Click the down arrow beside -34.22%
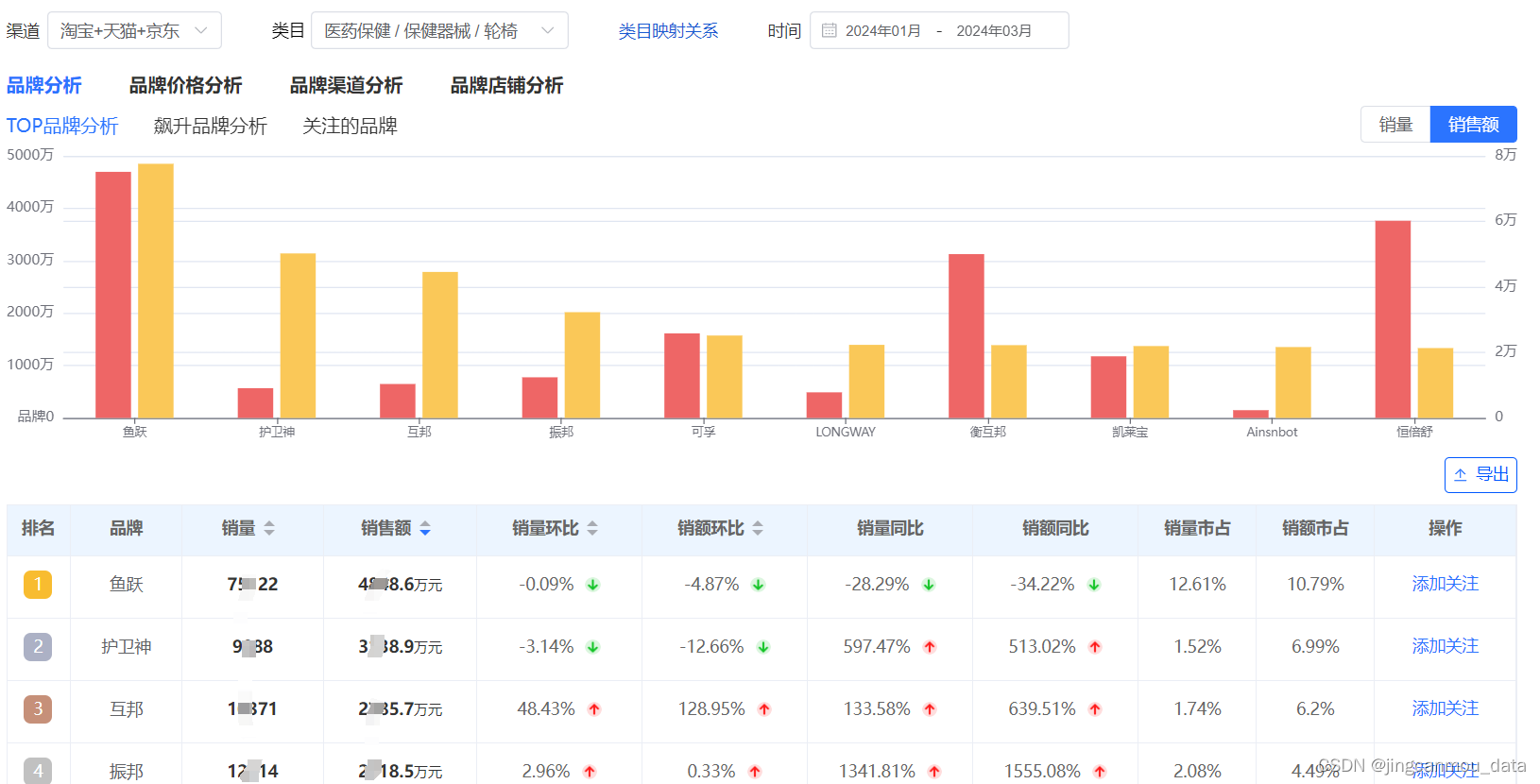Screen dimensions: 1540x784 point(1094,585)
